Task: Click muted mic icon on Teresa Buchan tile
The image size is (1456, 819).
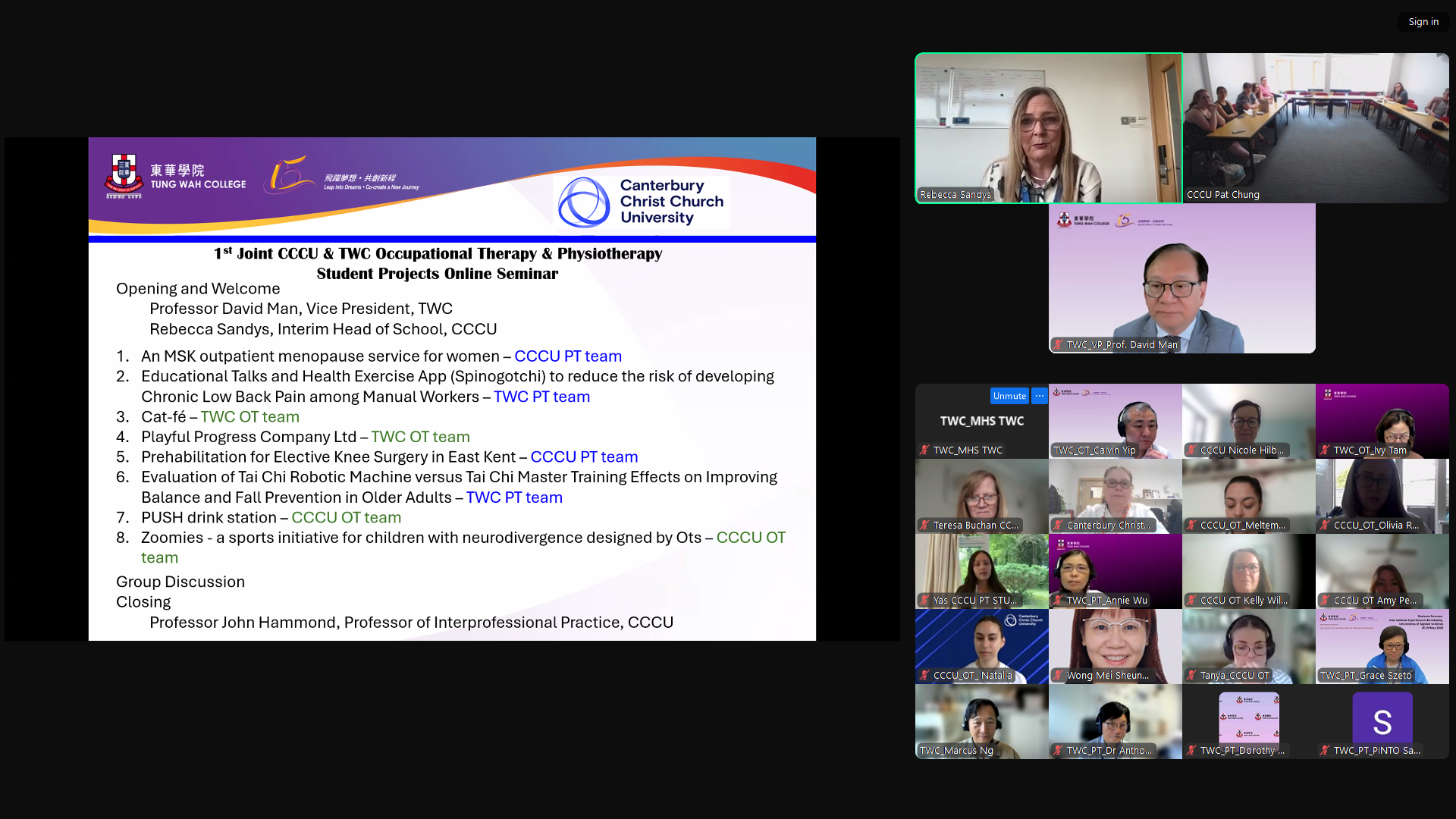Action: [925, 526]
